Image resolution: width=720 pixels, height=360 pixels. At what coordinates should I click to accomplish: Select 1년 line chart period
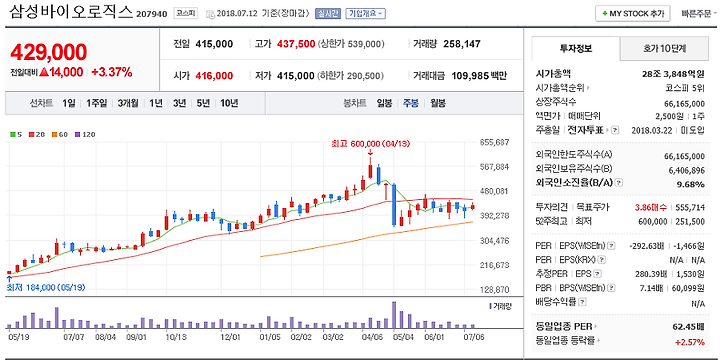click(156, 103)
